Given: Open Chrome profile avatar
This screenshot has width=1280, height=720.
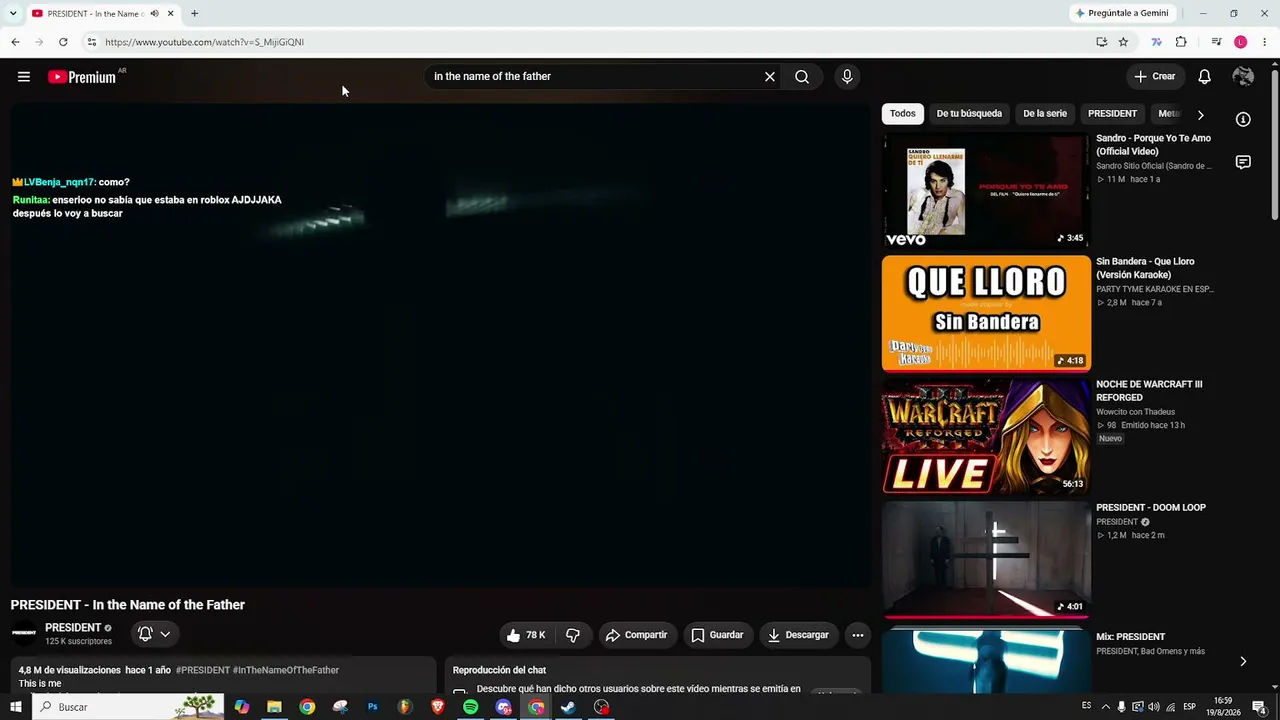Looking at the screenshot, I should [x=1241, y=42].
